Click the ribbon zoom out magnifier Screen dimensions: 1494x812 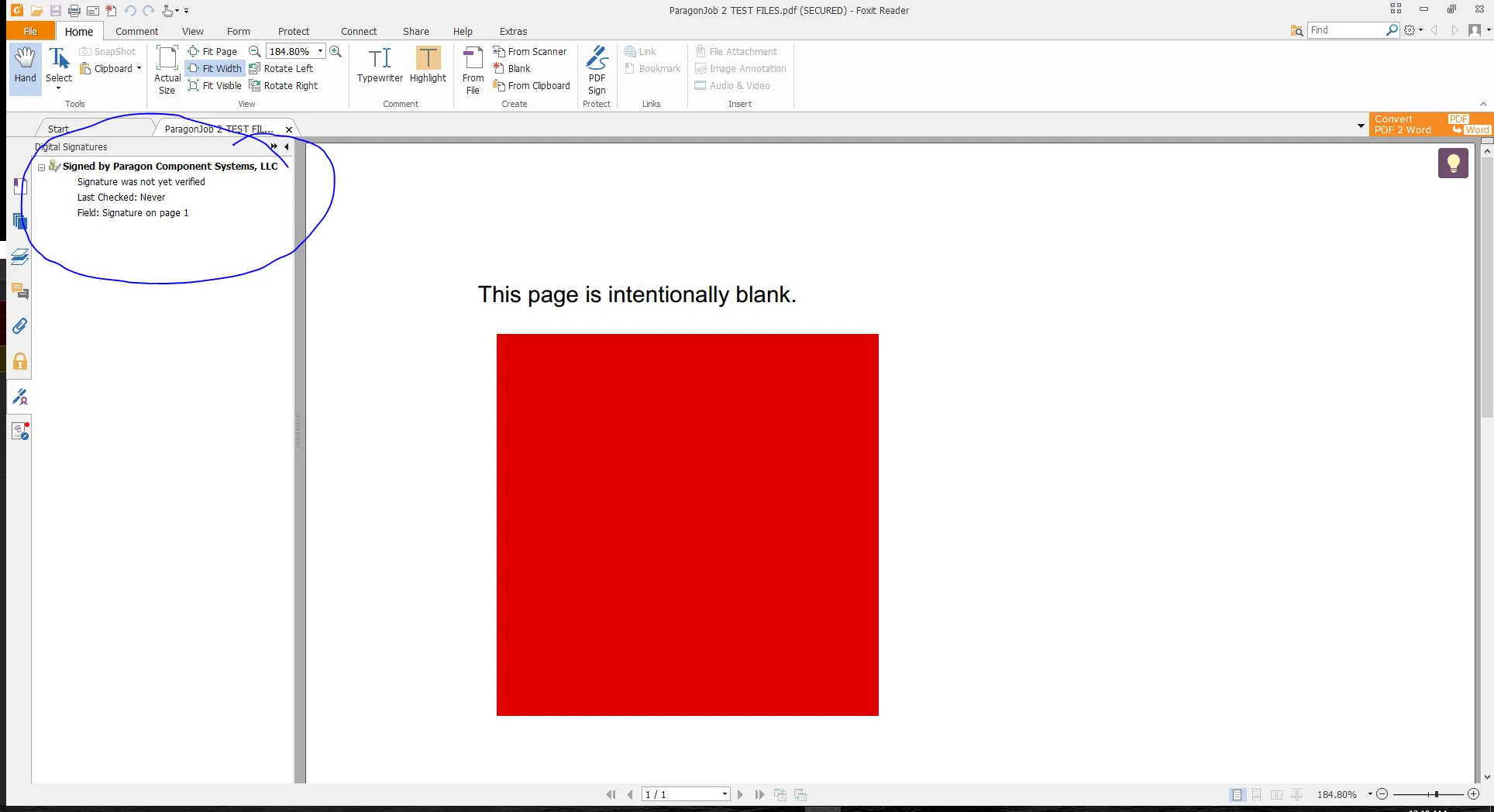pos(254,52)
